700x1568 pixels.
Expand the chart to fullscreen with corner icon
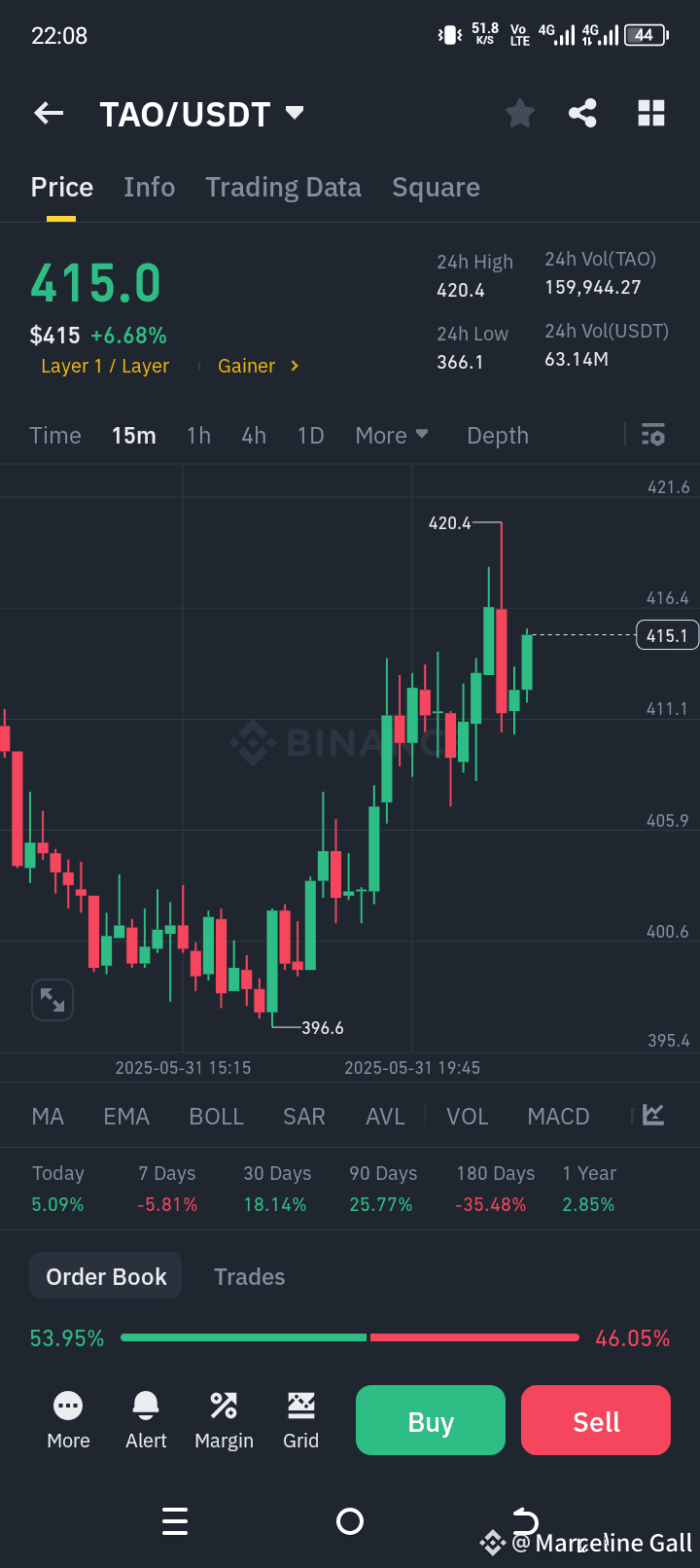(x=52, y=999)
